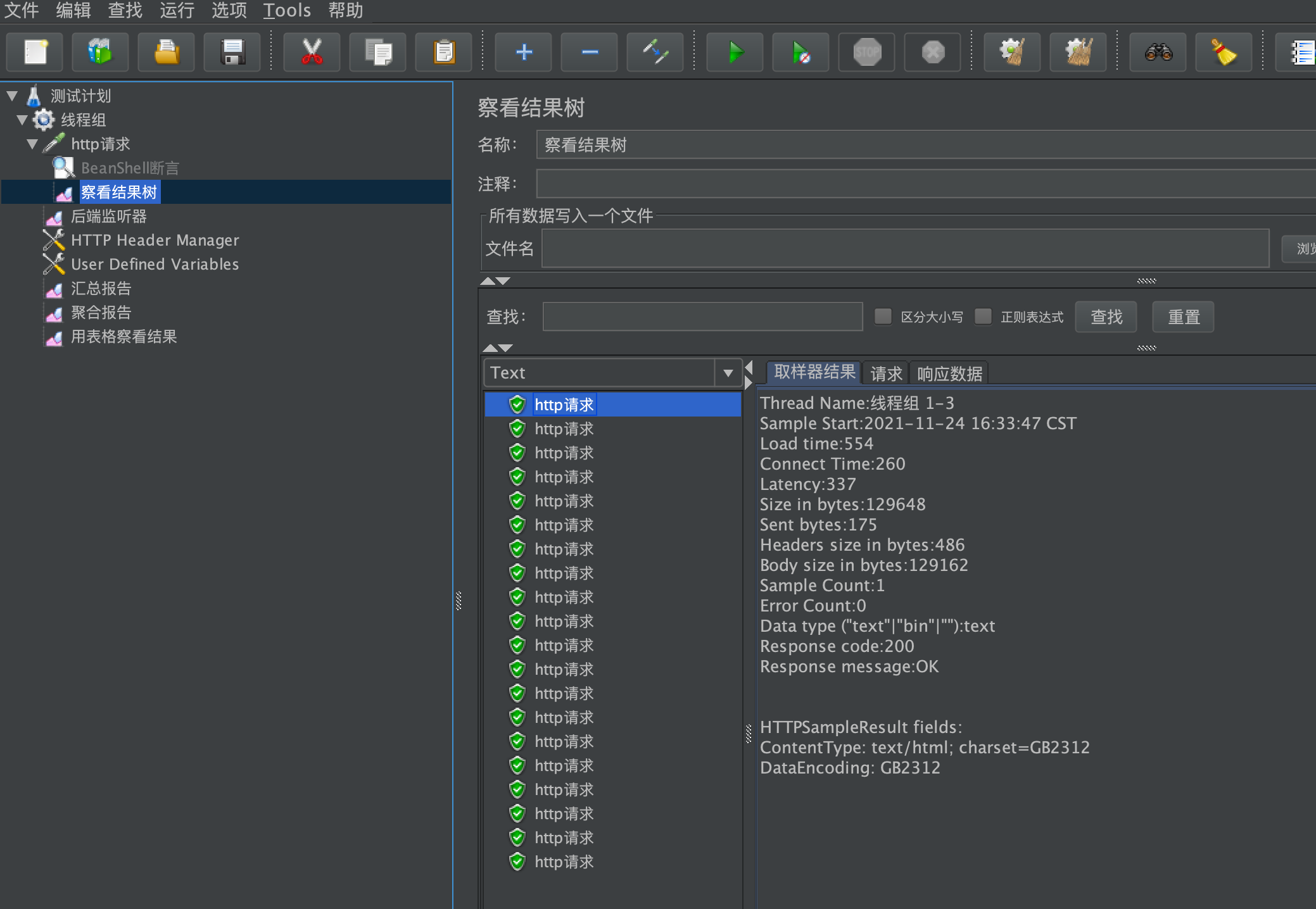Image resolution: width=1316 pixels, height=909 pixels.
Task: Select the highlighted first http请求 result
Action: (x=613, y=404)
